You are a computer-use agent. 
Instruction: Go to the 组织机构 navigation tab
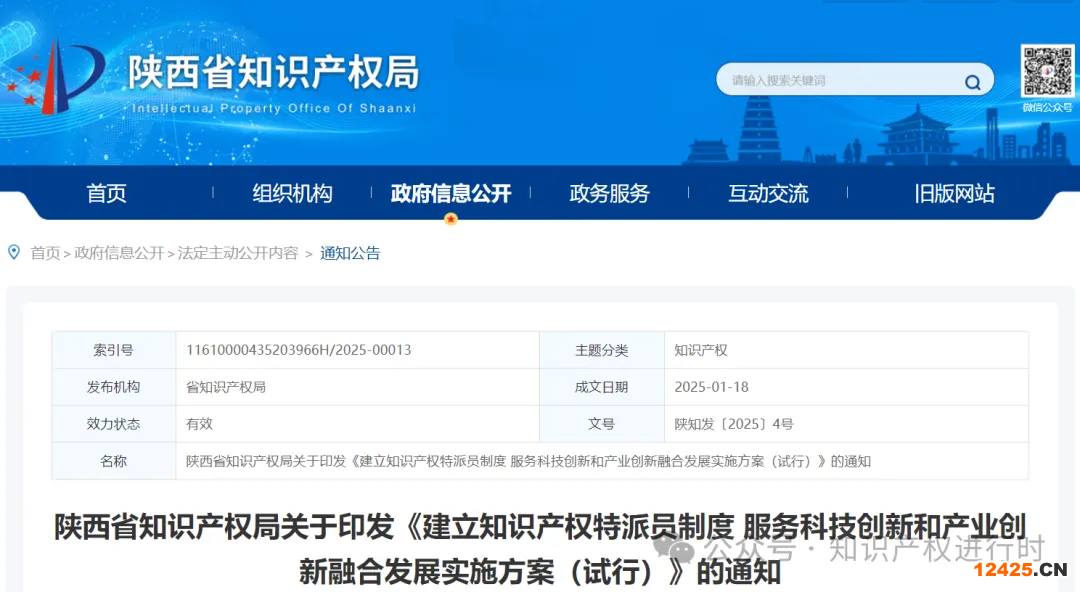pos(292,194)
